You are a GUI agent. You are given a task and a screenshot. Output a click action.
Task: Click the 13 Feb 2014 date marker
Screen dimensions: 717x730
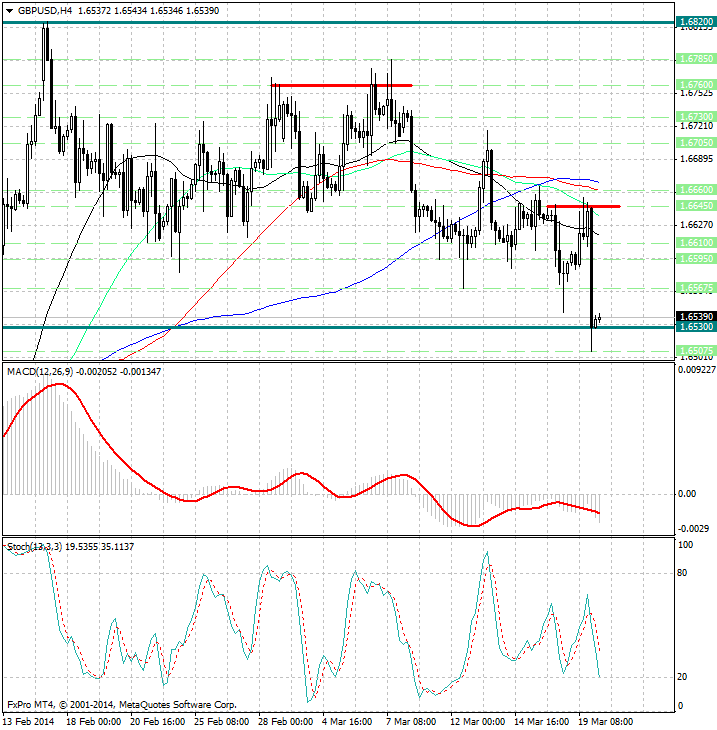coord(31,720)
